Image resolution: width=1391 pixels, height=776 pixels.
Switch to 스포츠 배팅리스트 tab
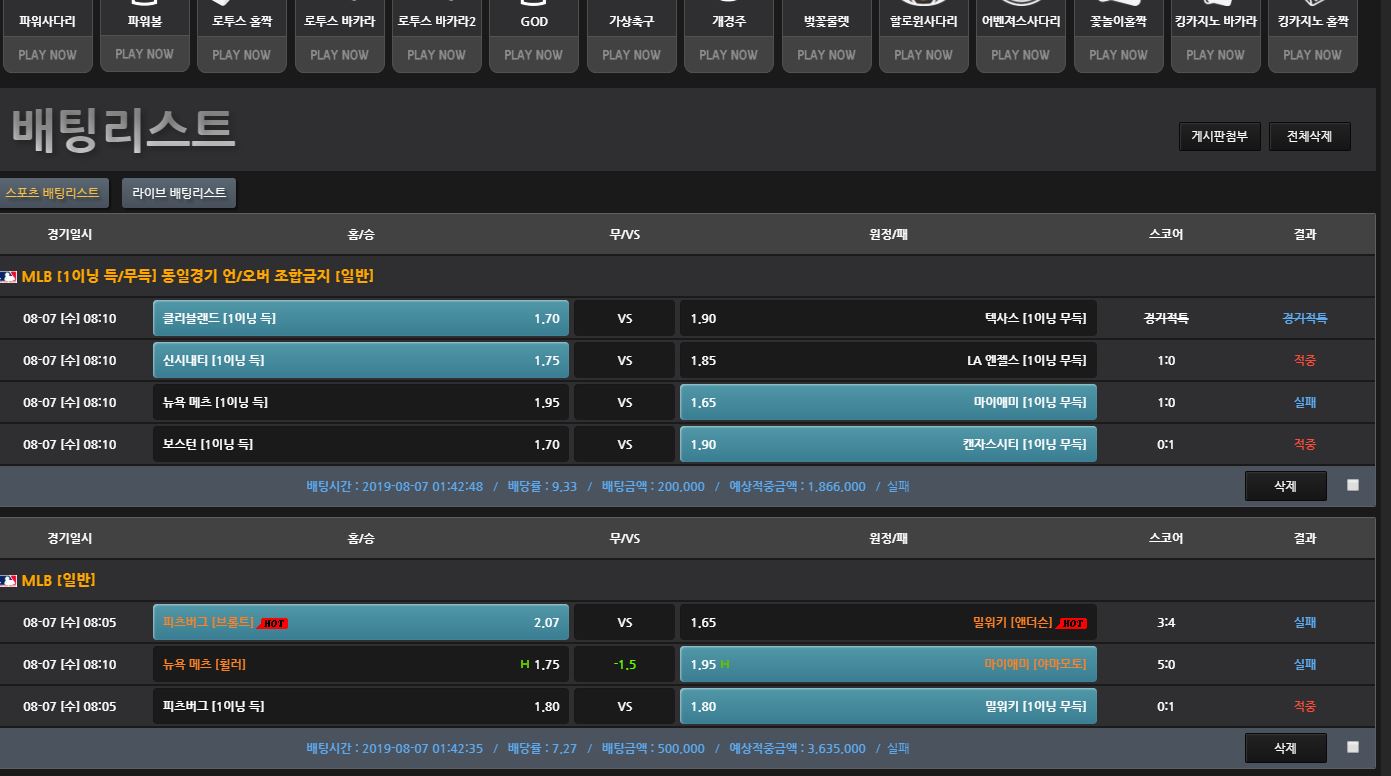click(53, 193)
